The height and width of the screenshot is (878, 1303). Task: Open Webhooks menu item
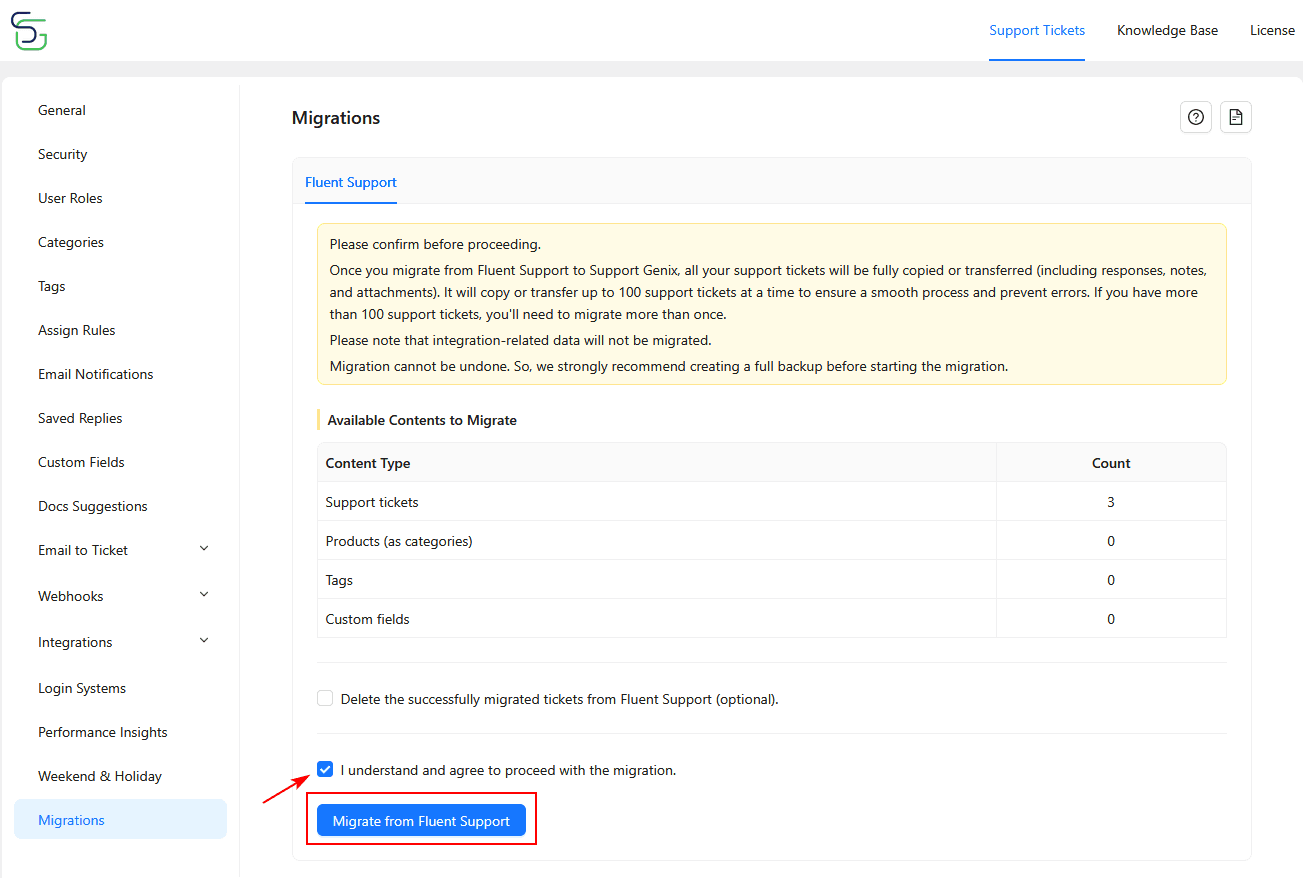71,596
